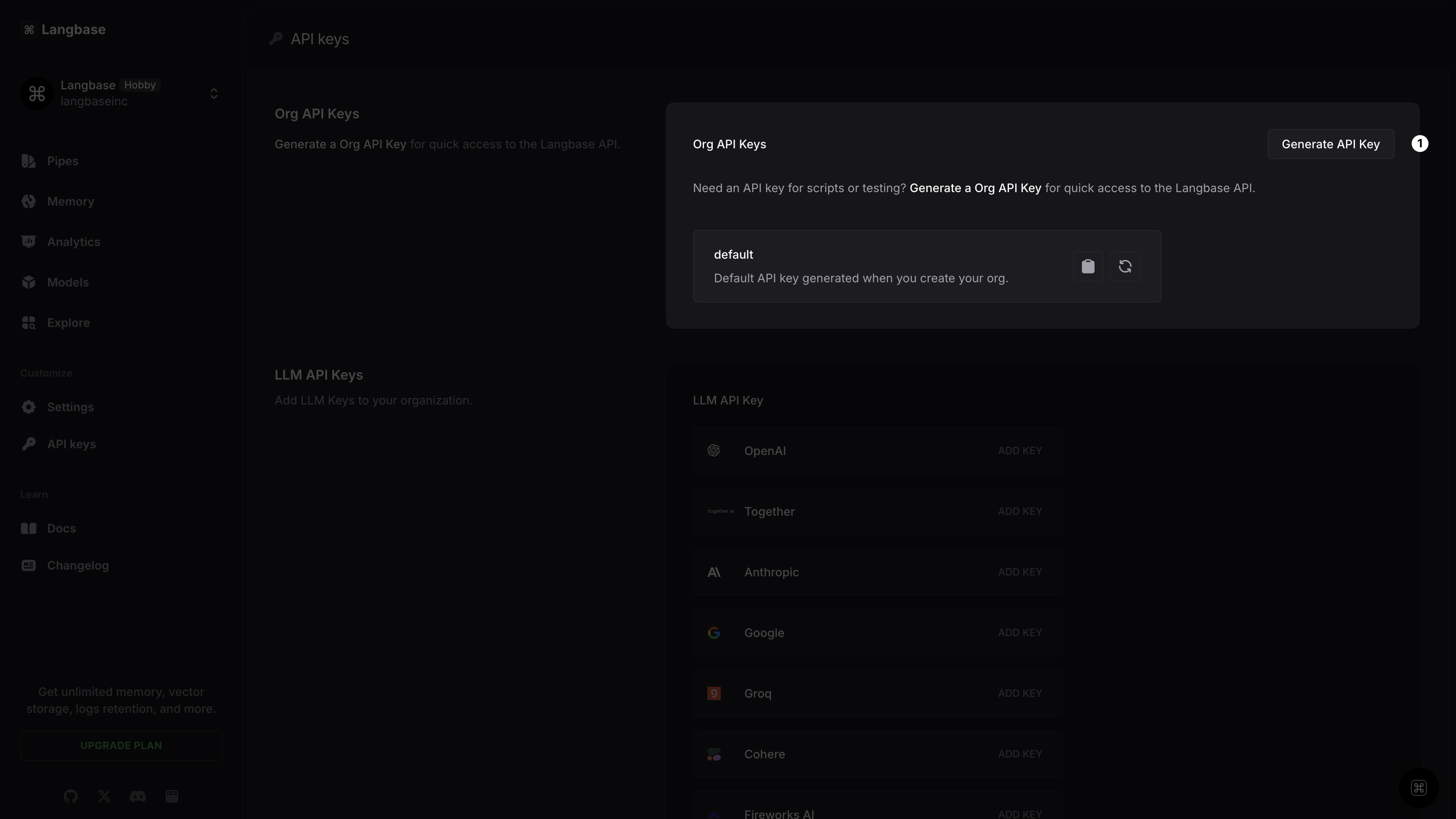1456x819 pixels.
Task: Navigate to Models
Action: [68, 282]
